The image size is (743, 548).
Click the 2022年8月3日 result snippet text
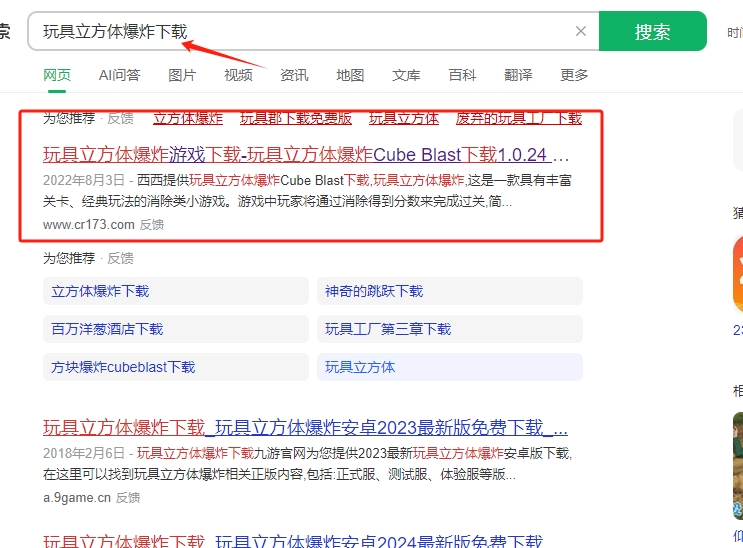[x=307, y=191]
